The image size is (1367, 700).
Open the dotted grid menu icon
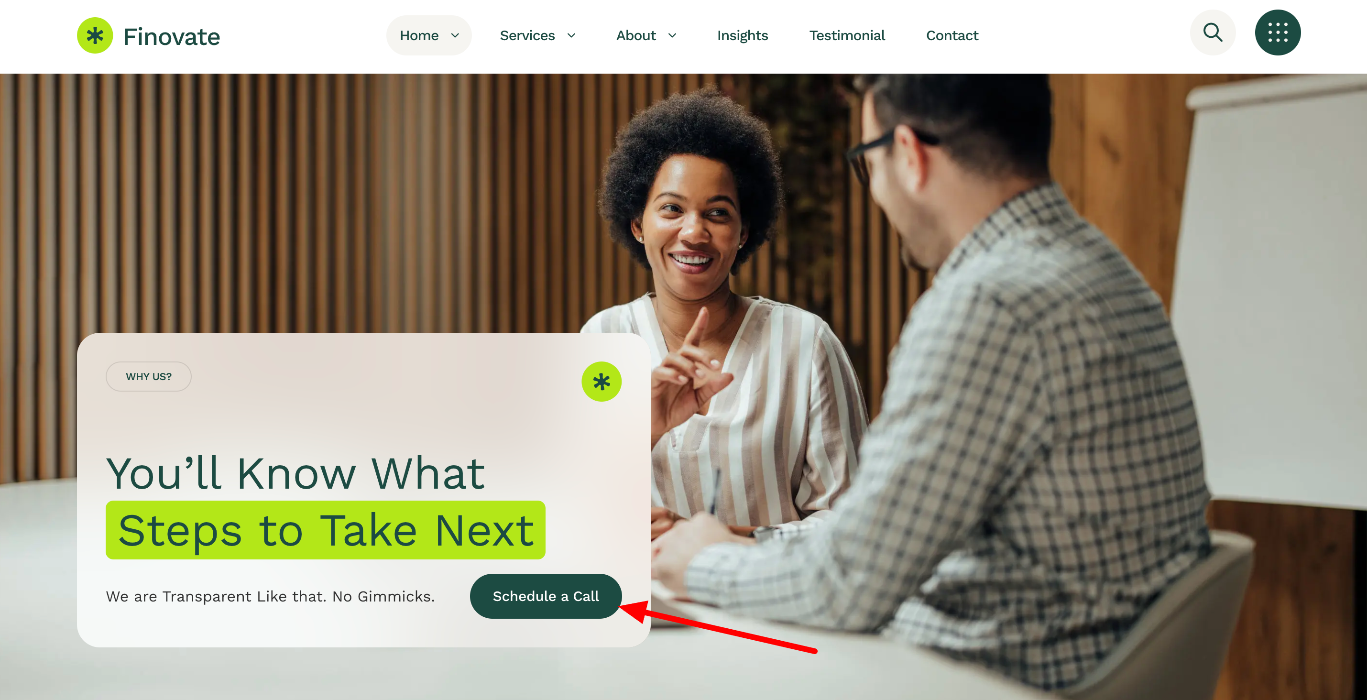tap(1278, 33)
